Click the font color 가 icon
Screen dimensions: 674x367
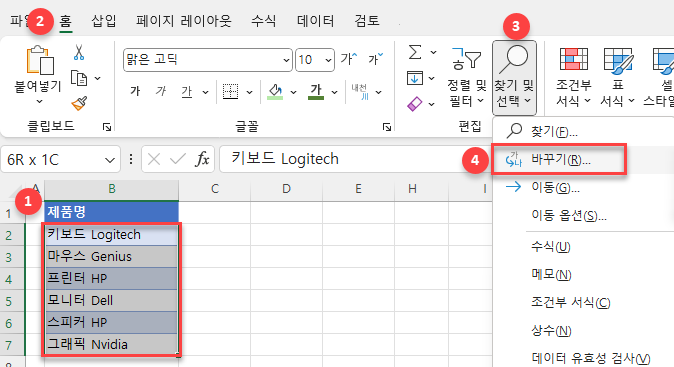(316, 92)
